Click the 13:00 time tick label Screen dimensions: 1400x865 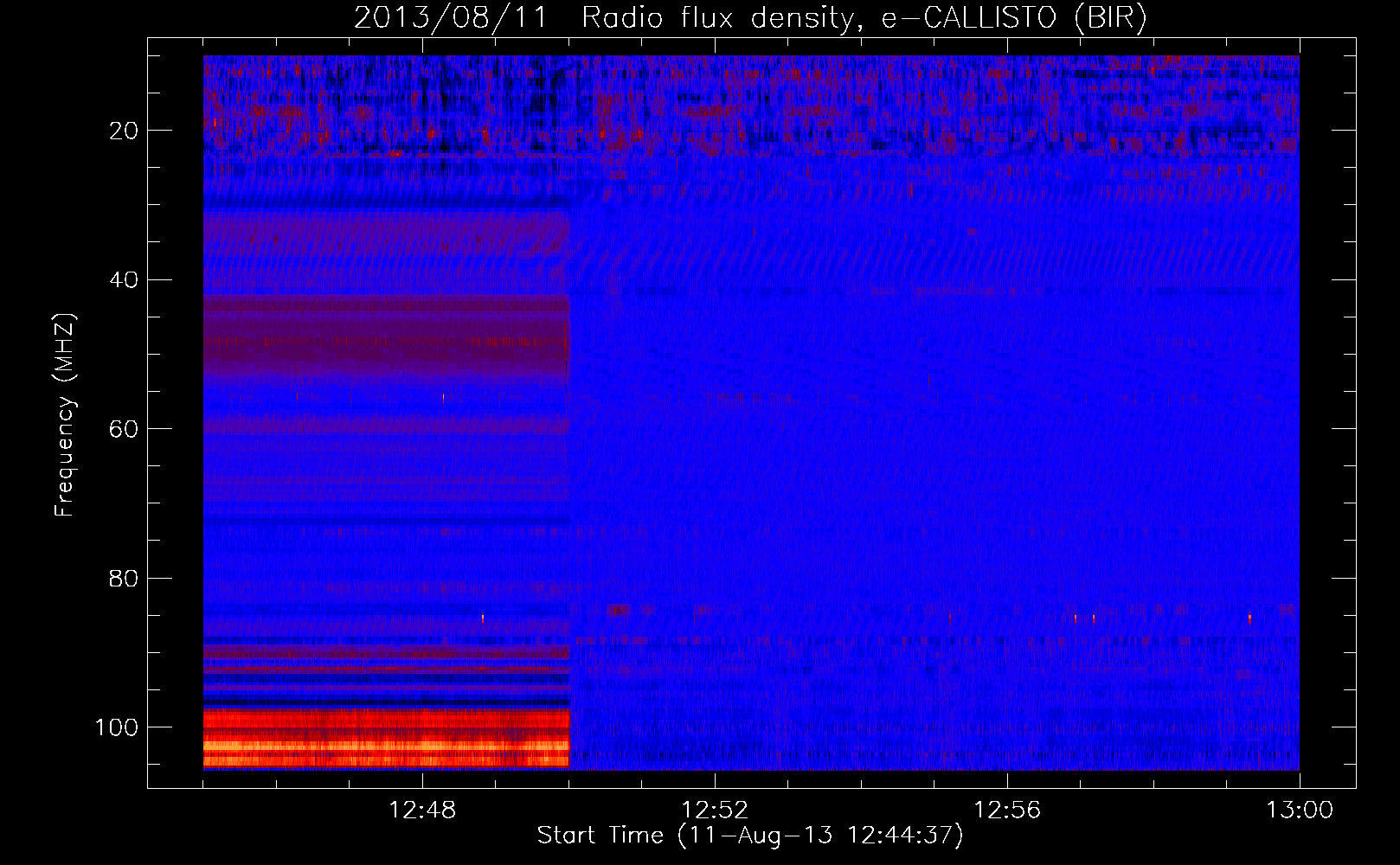tap(1300, 811)
